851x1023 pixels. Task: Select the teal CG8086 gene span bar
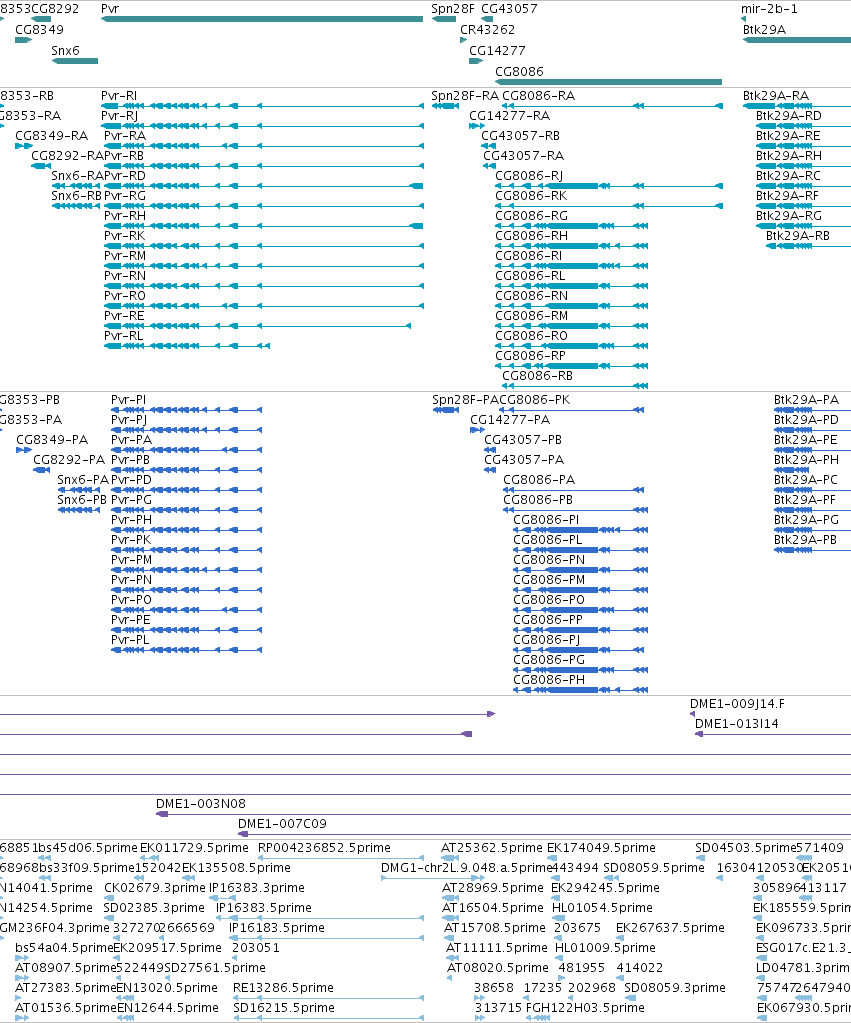[609, 82]
